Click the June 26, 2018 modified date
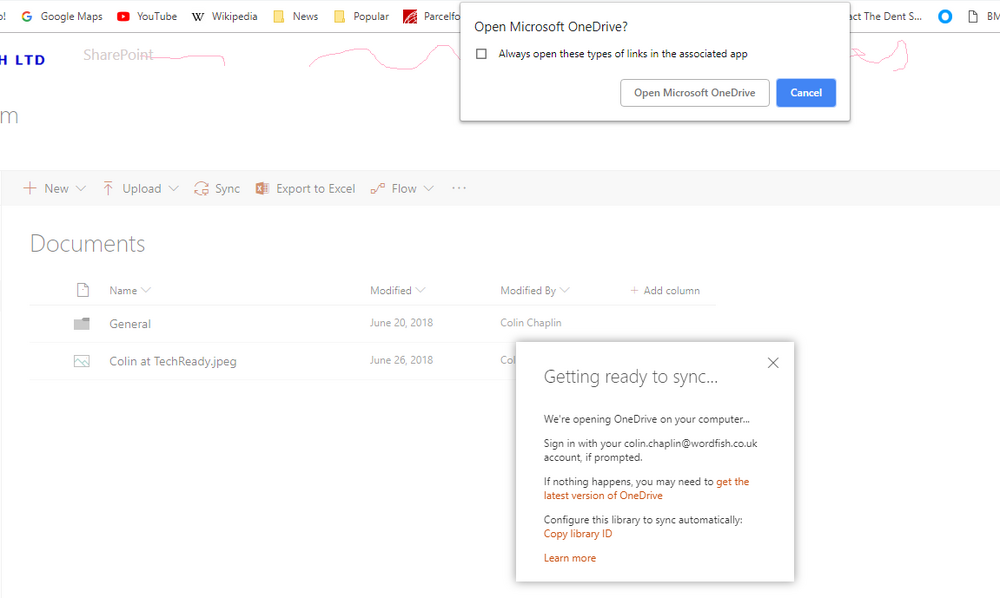The image size is (1000, 598). coord(401,360)
